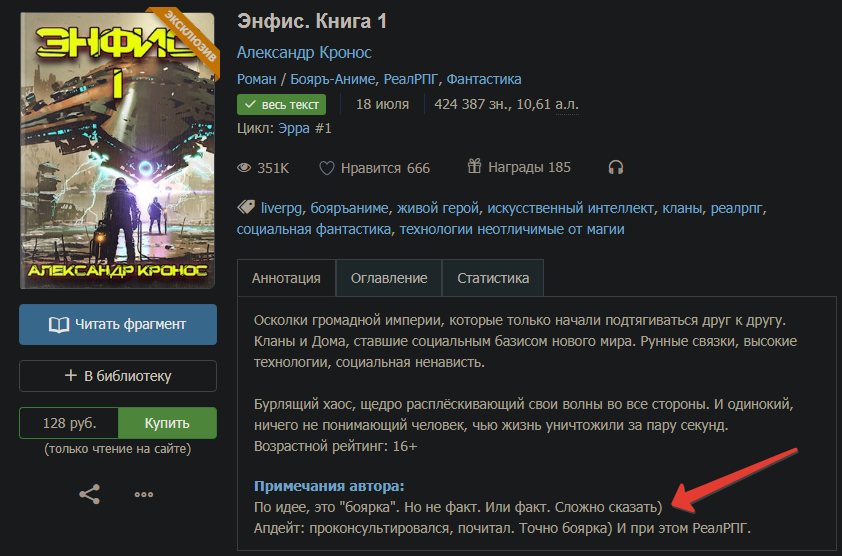
Task: Switch to the Оглавление tab
Action: point(389,278)
